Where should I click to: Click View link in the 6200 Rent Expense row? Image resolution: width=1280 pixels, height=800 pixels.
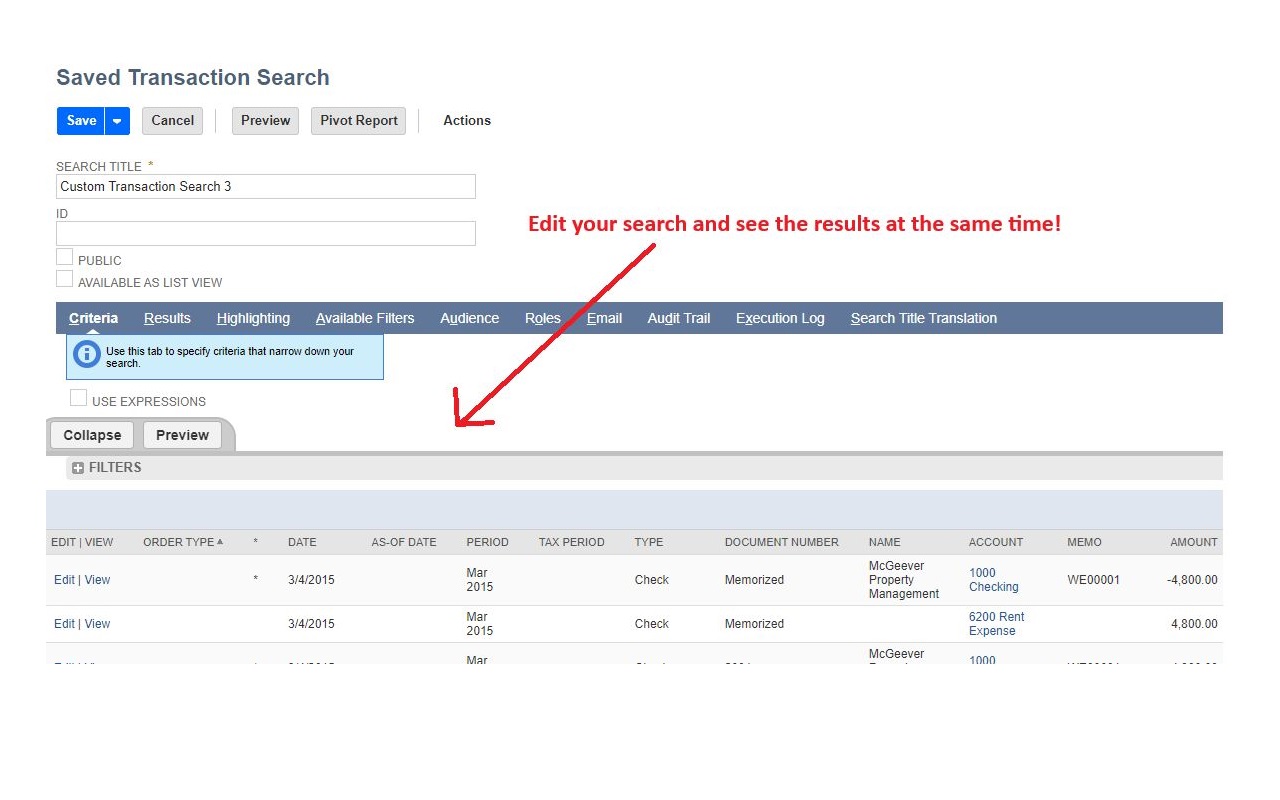click(x=97, y=624)
